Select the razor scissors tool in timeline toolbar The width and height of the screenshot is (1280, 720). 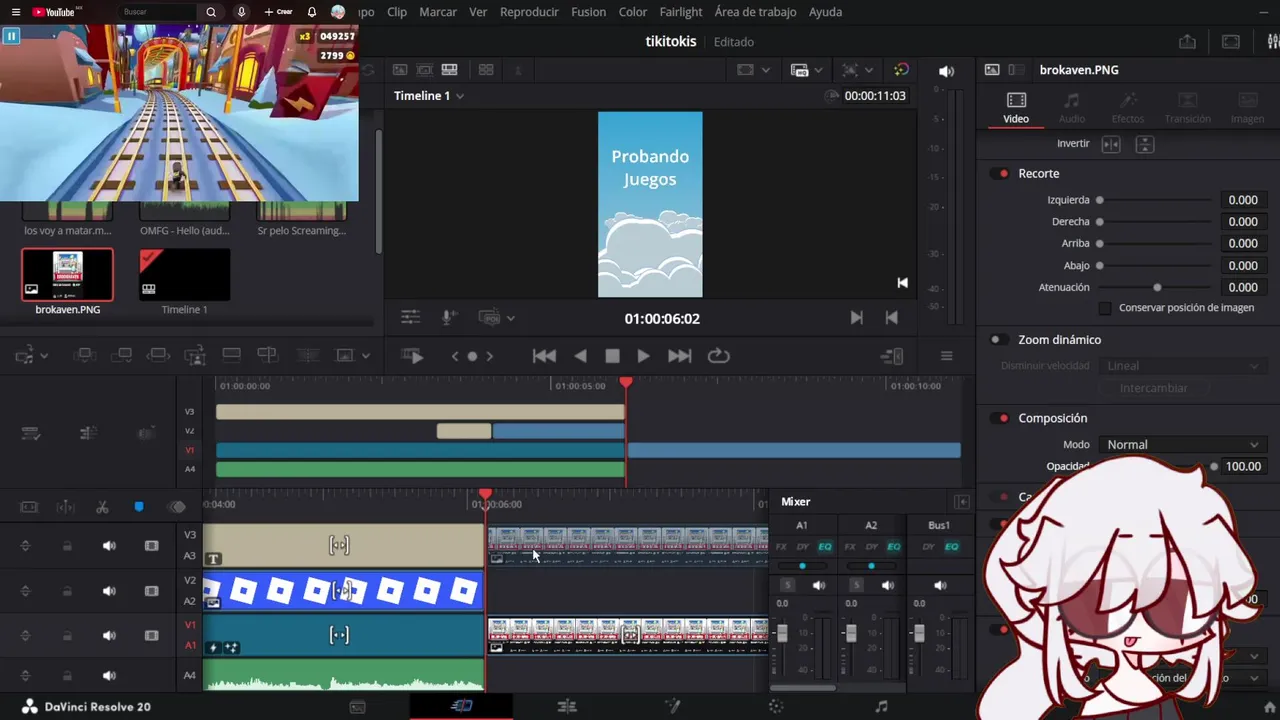[x=102, y=507]
